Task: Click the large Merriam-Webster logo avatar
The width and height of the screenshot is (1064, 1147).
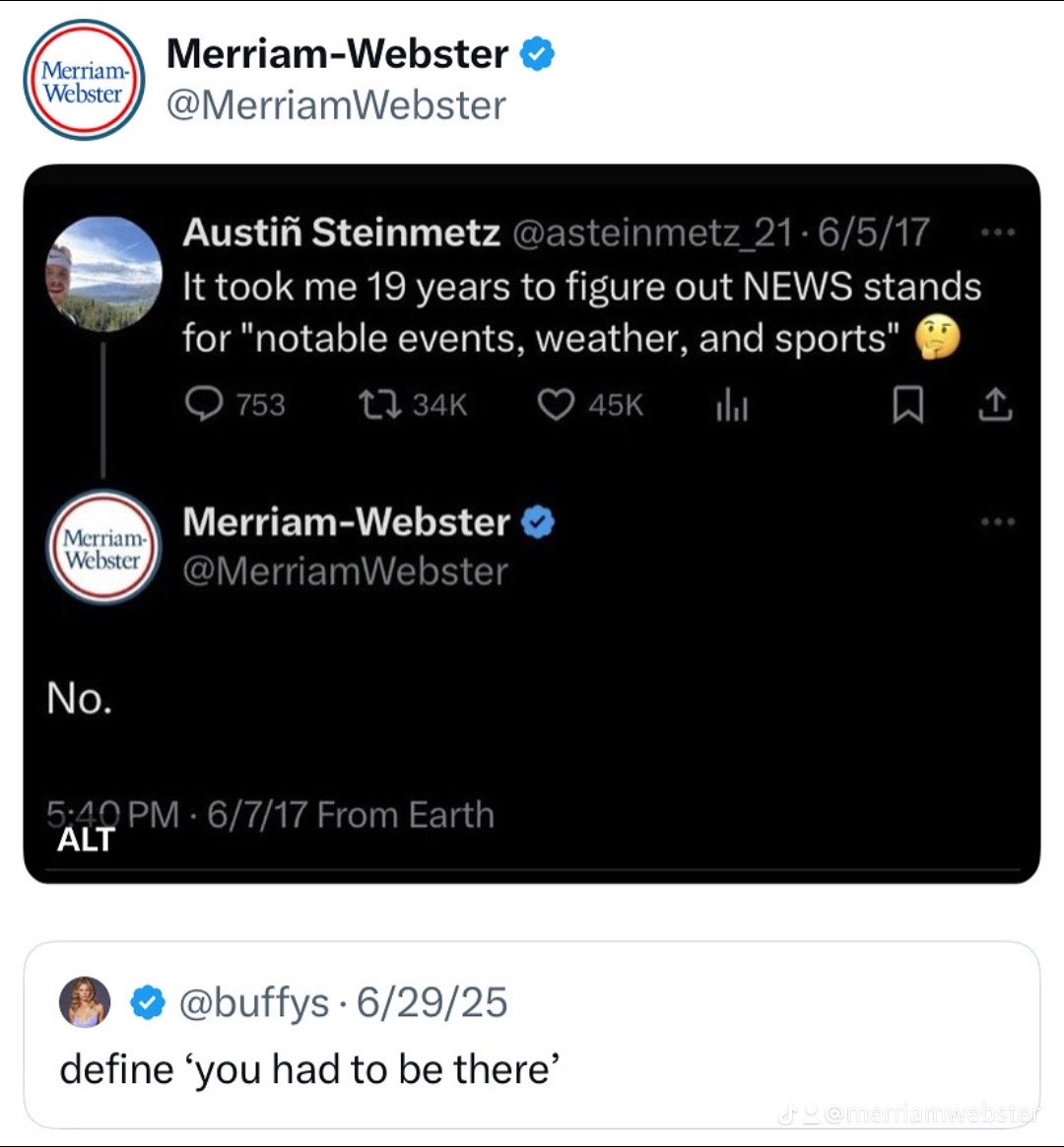Action: 84,80
